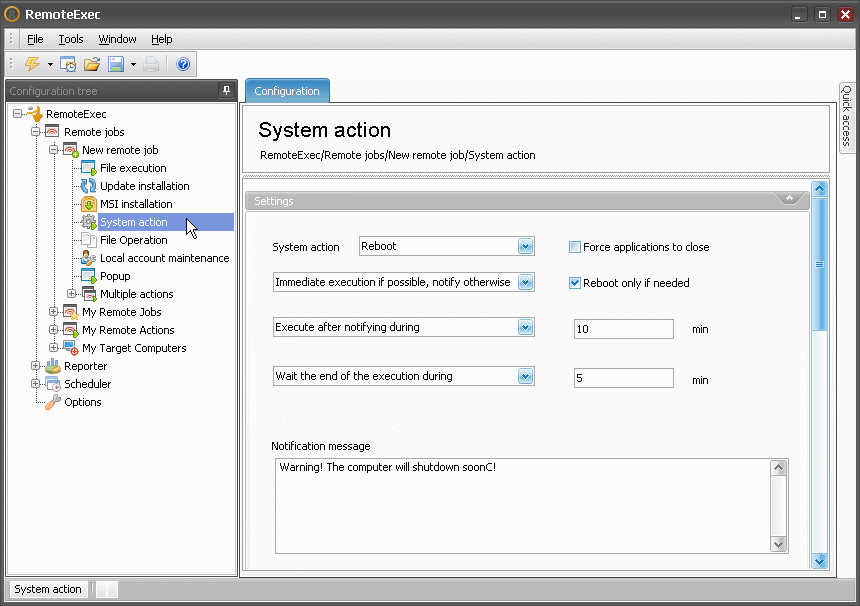This screenshot has width=860, height=606.
Task: Click the 10 min notify duration field
Action: (x=624, y=329)
